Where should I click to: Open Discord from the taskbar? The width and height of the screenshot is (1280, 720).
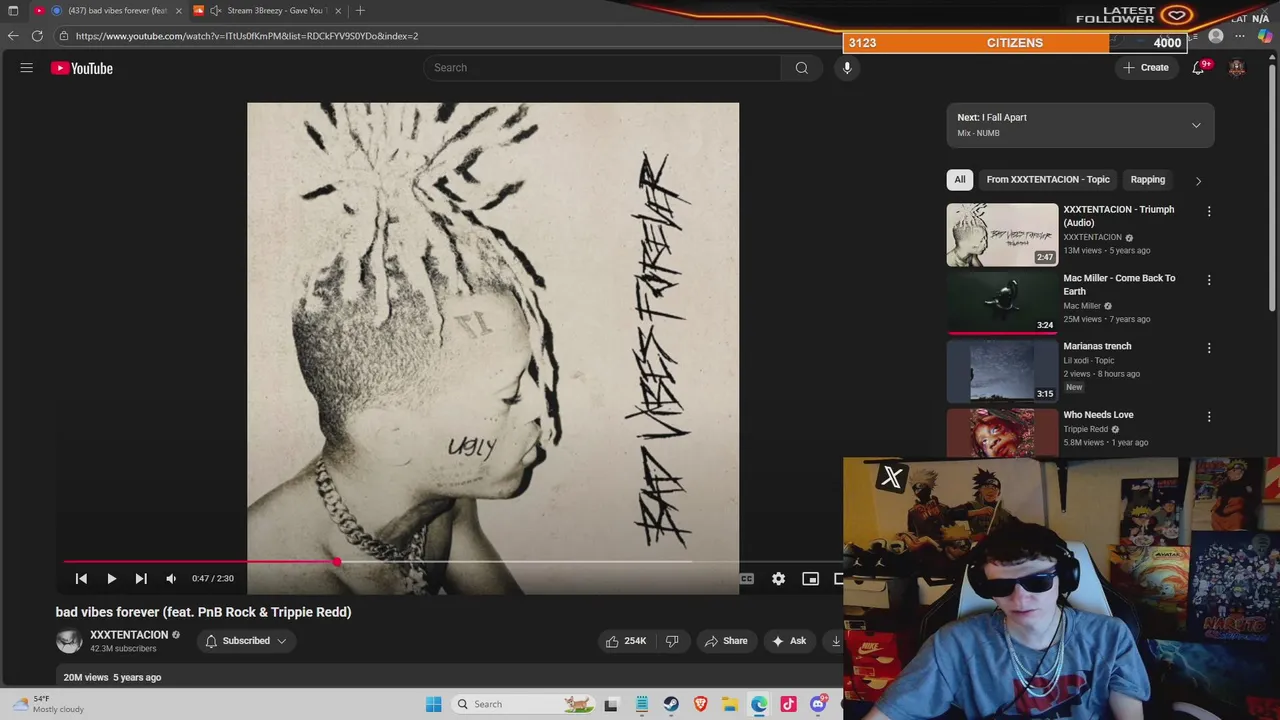pos(818,704)
